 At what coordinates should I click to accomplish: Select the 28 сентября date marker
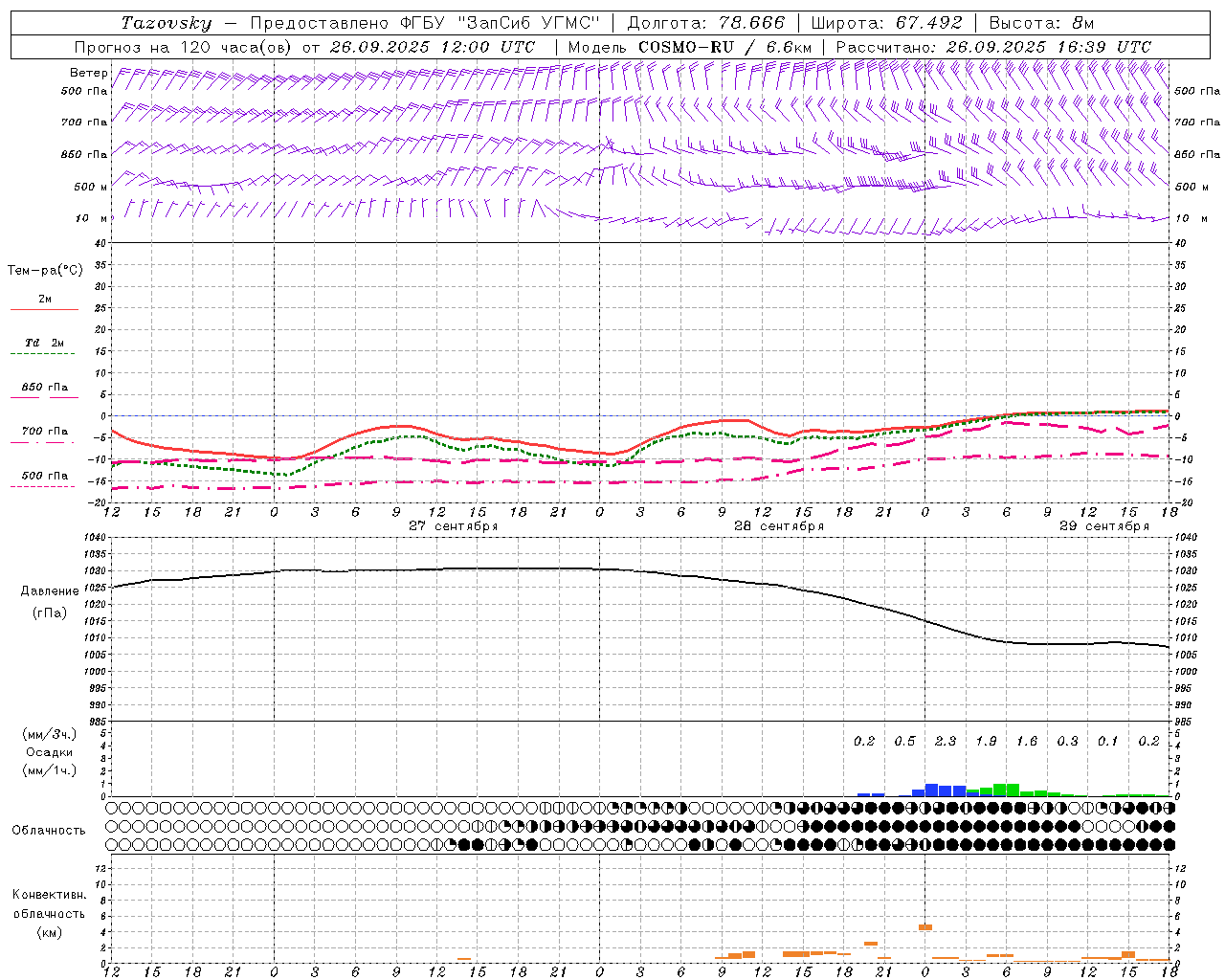pos(778,526)
